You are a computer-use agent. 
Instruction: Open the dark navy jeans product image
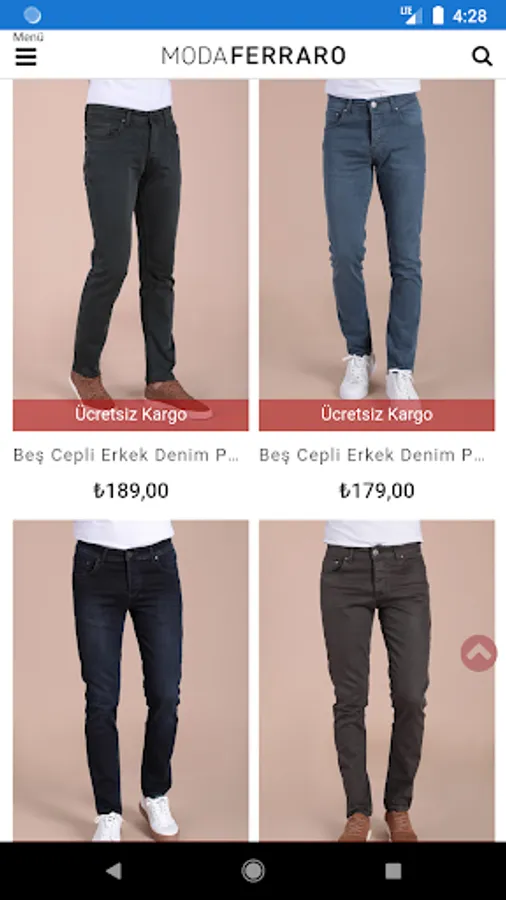click(x=131, y=681)
